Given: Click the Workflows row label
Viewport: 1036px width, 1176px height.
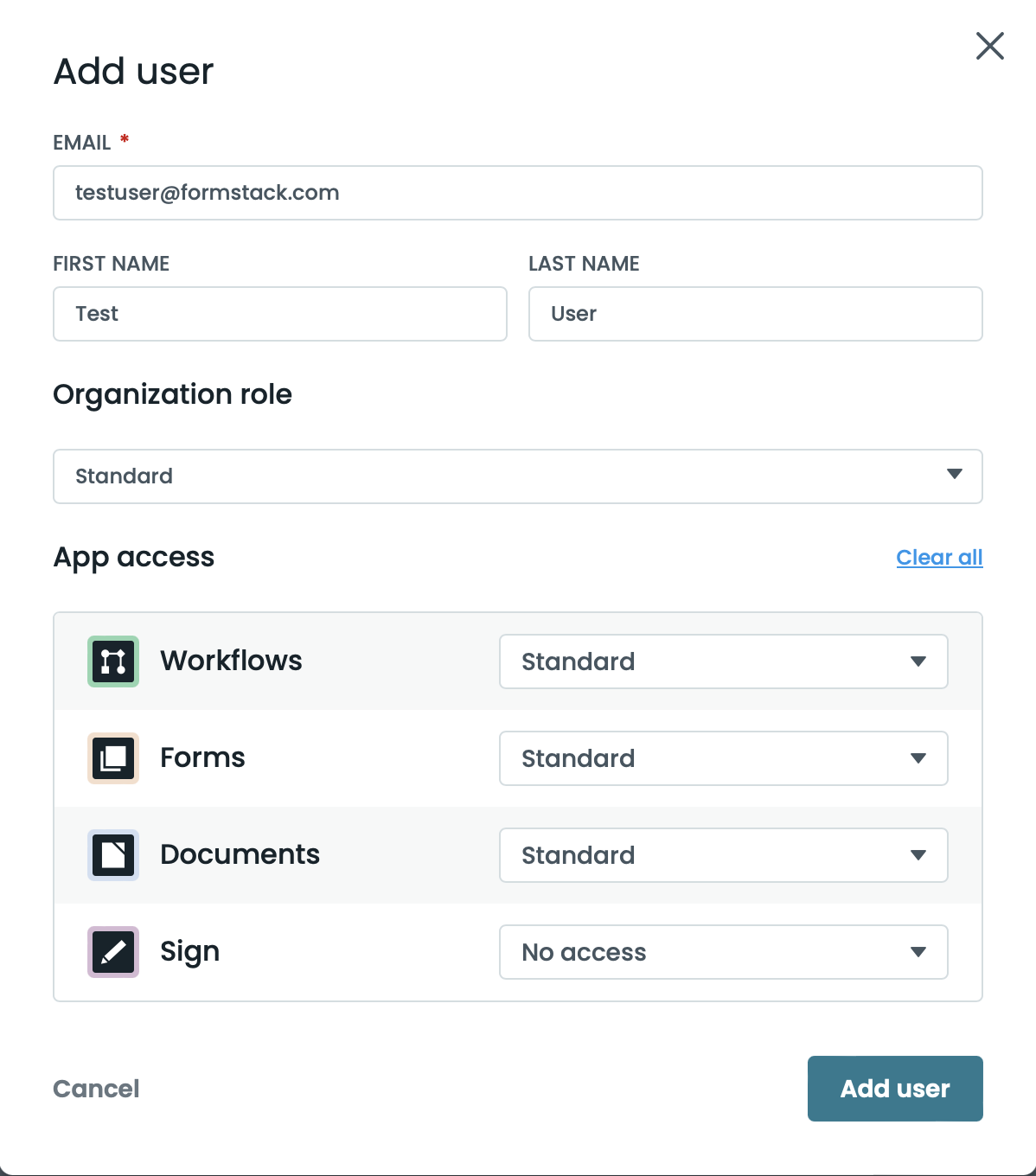Looking at the screenshot, I should [231, 661].
